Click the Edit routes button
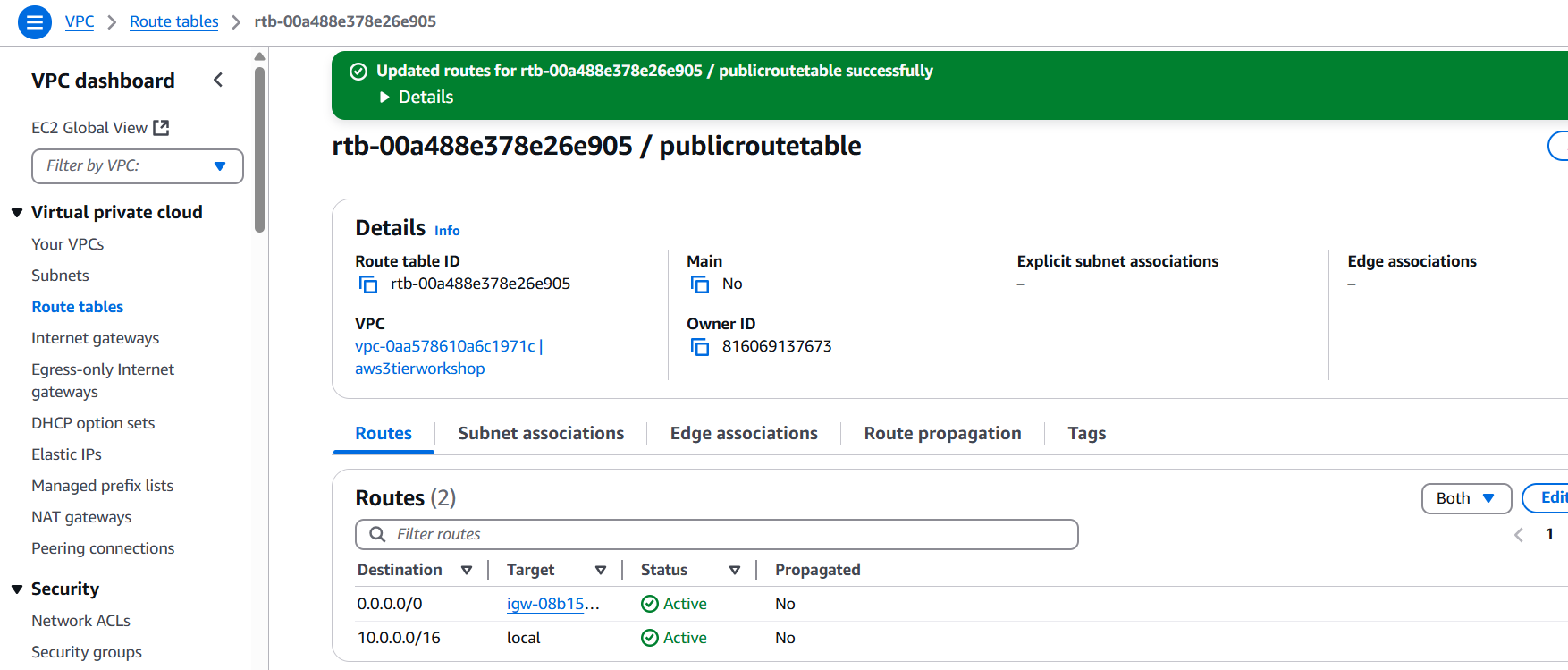Screen dimensions: 1568x670 (x=1547, y=498)
